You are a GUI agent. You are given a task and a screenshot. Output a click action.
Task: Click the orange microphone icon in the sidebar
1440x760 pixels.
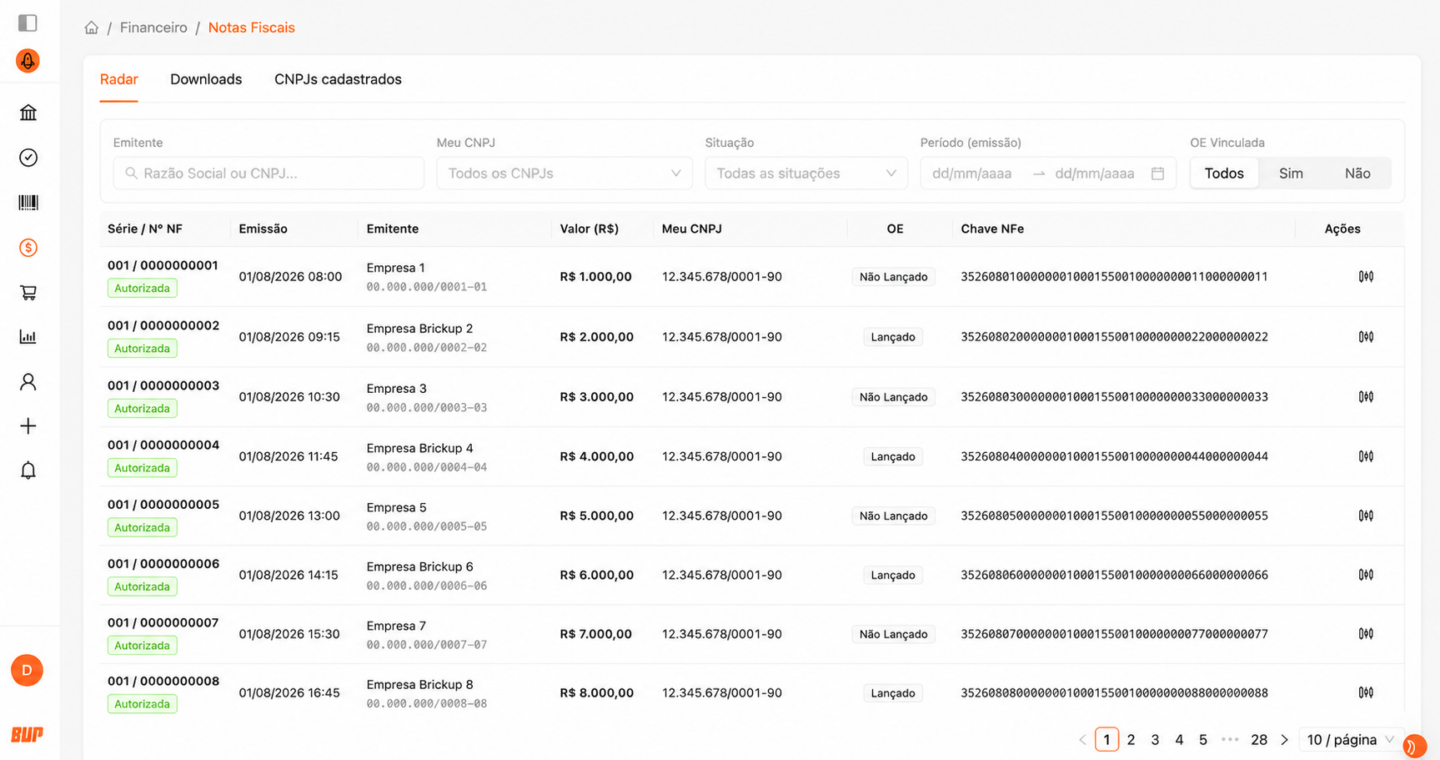[28, 61]
